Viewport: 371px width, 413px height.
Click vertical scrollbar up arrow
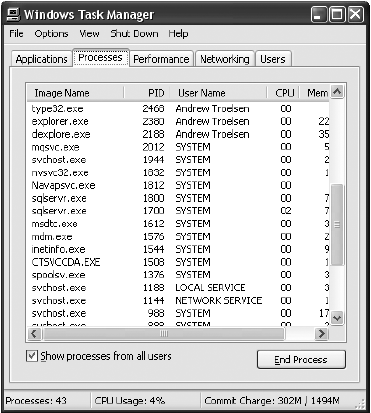click(x=337, y=92)
